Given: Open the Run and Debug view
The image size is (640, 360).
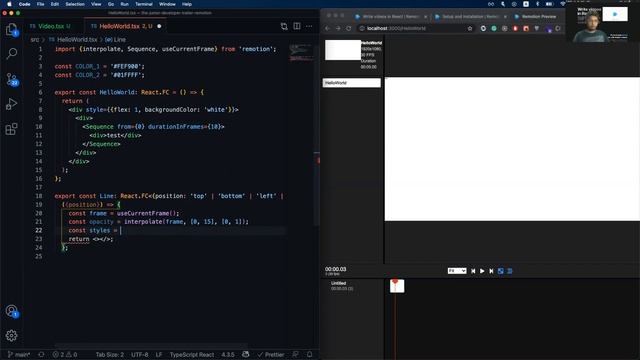Looking at the screenshot, I should tap(11, 104).
